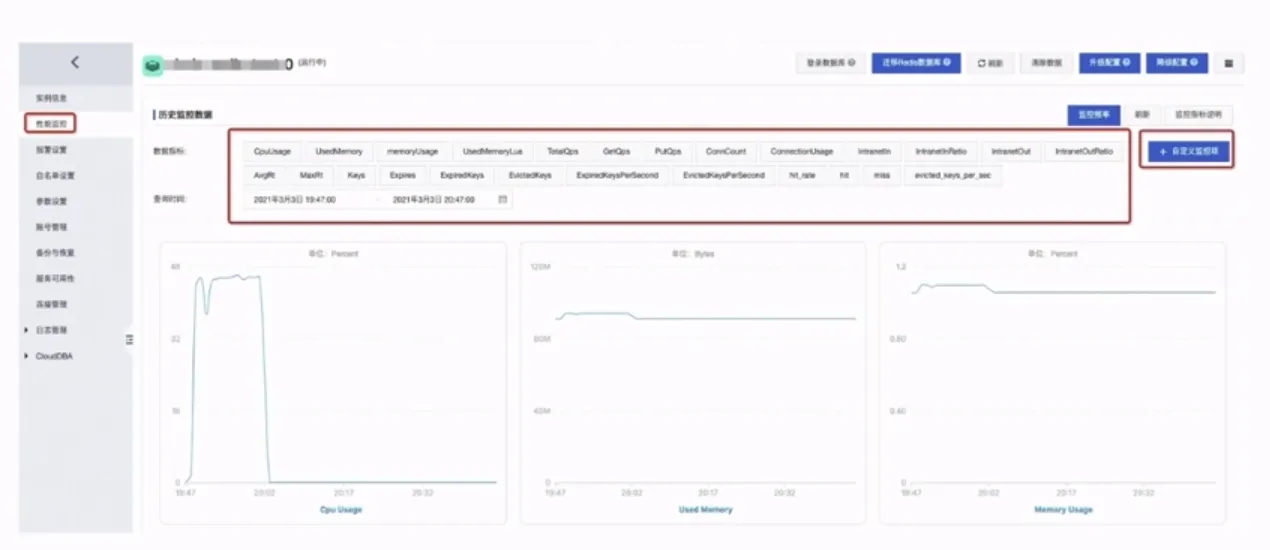Select the GetQps metric
1270x550 pixels.
[616, 151]
